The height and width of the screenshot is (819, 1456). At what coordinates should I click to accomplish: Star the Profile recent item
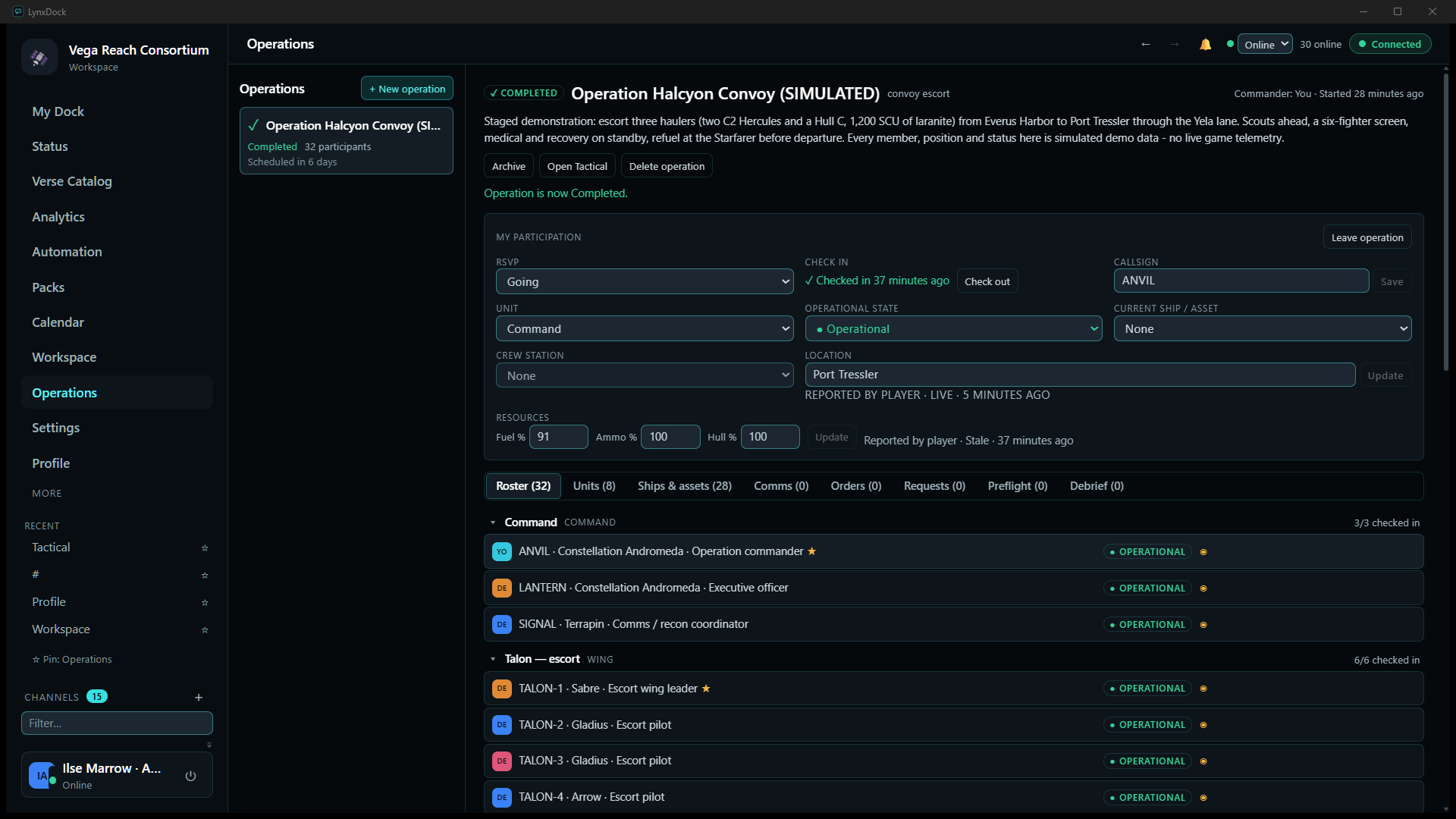point(205,602)
